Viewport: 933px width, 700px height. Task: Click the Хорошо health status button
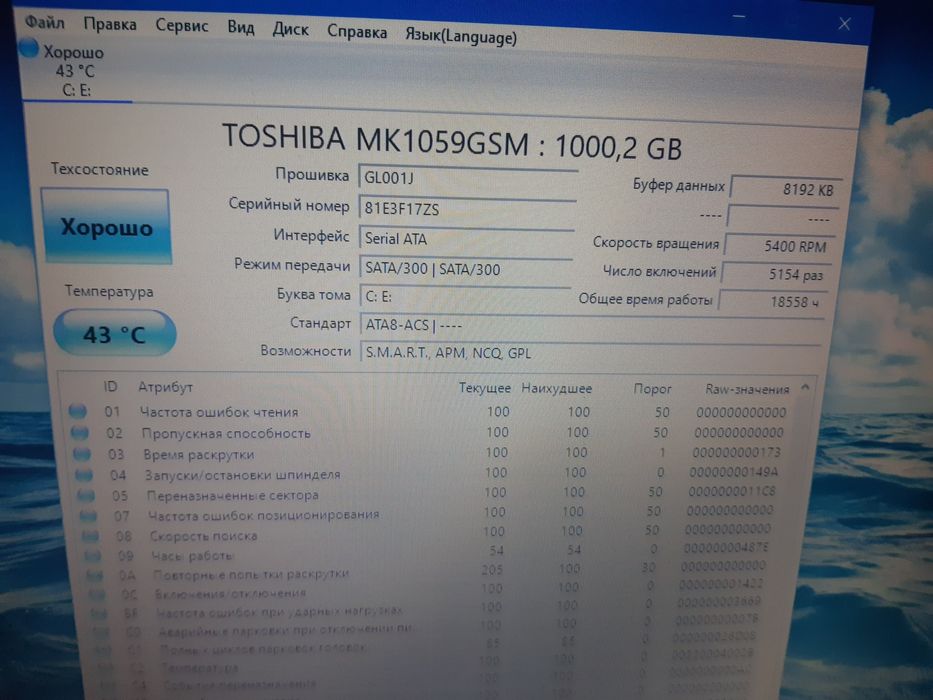(x=107, y=227)
